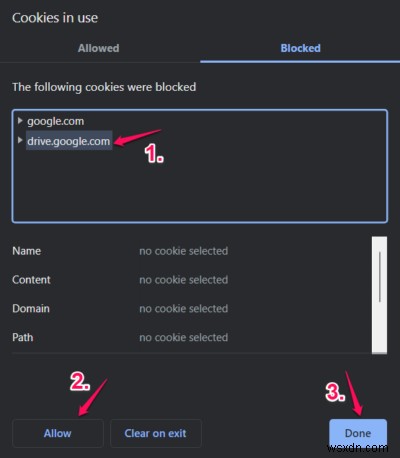
Task: Switch to the Allowed tab
Action: click(x=99, y=48)
